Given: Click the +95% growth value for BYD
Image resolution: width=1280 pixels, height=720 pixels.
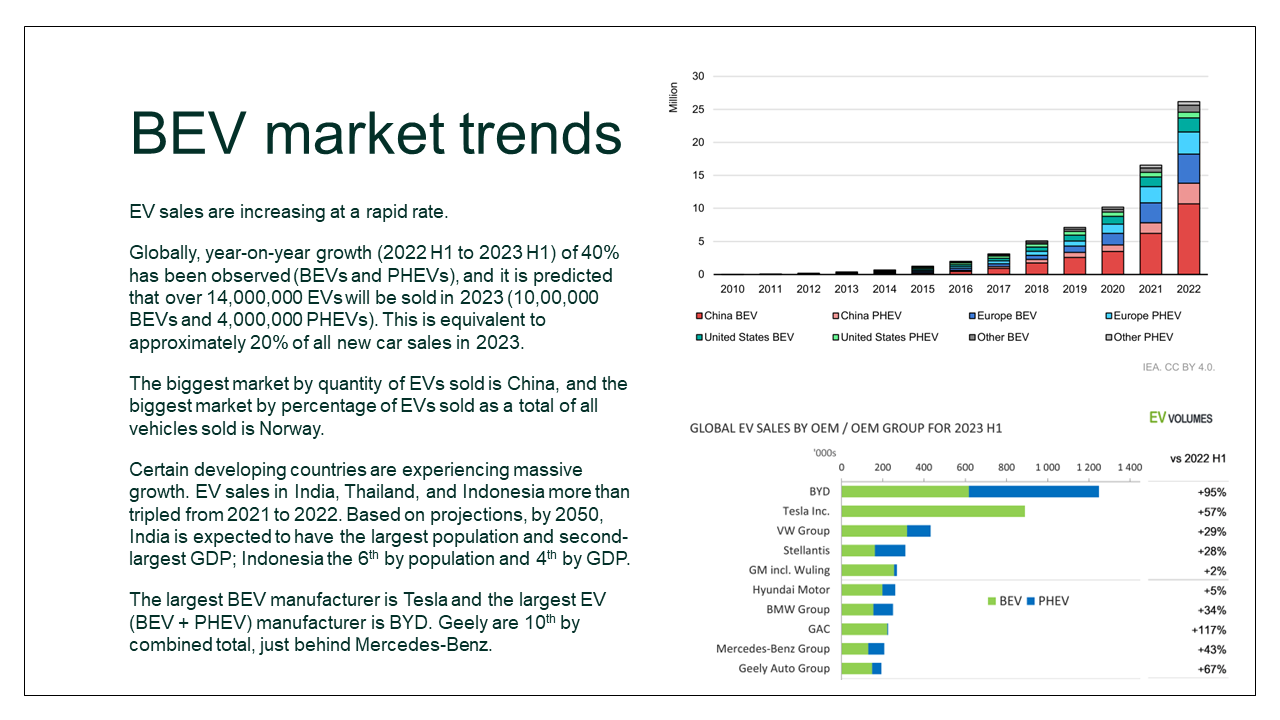Looking at the screenshot, I should (1211, 492).
